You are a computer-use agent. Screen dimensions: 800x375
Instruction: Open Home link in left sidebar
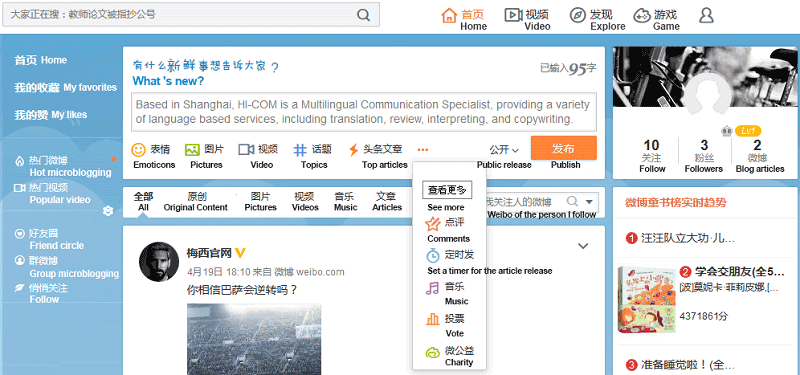click(41, 60)
